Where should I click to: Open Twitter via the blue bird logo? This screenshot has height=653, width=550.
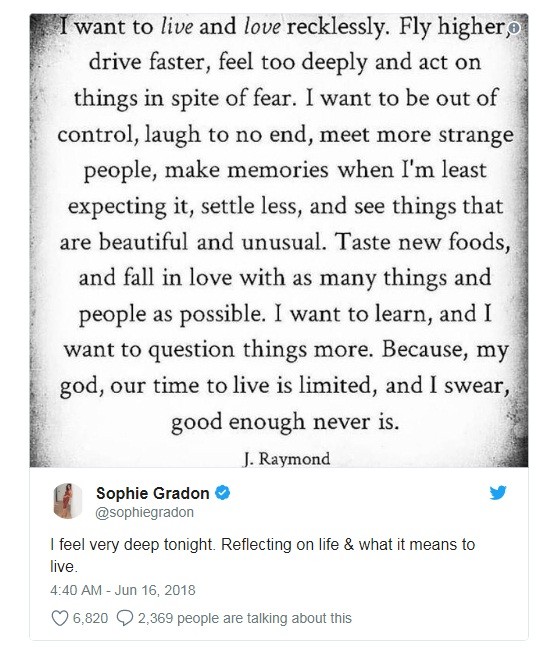498,492
